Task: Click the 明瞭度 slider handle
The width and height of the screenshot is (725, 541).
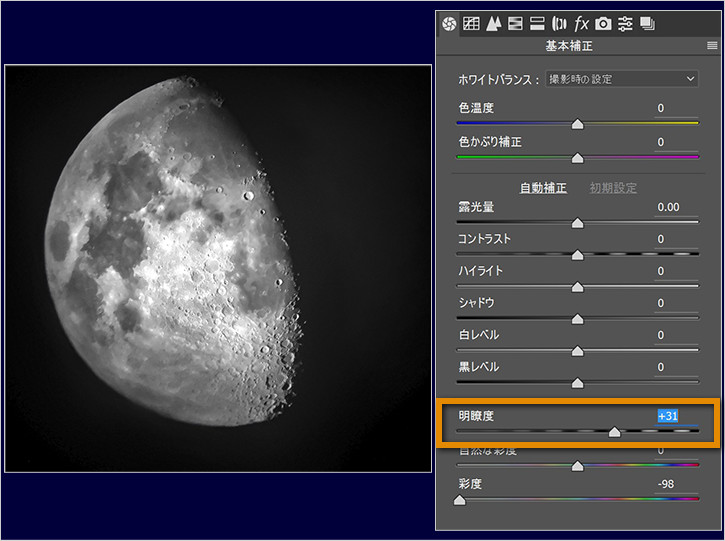Action: point(614,432)
